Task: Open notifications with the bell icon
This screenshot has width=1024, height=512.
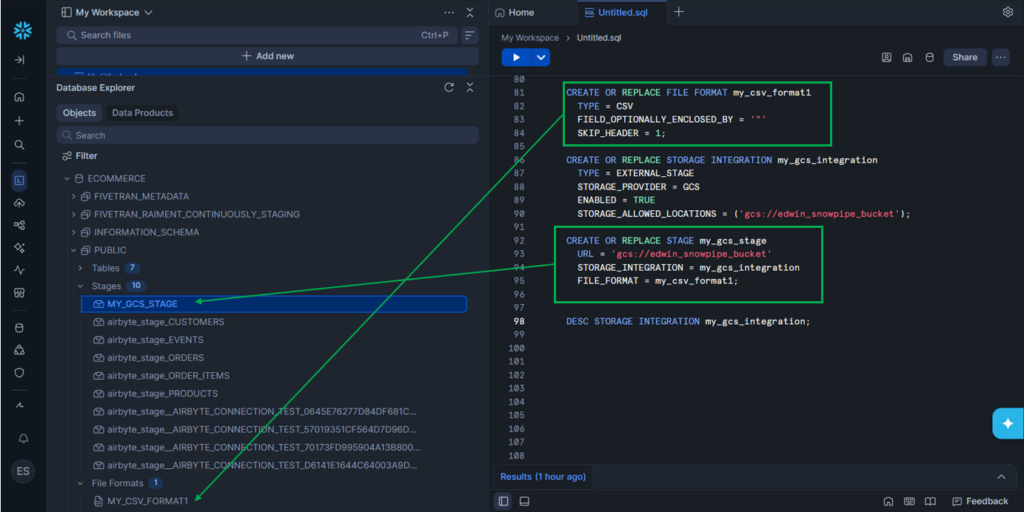Action: pyautogui.click(x=23, y=438)
